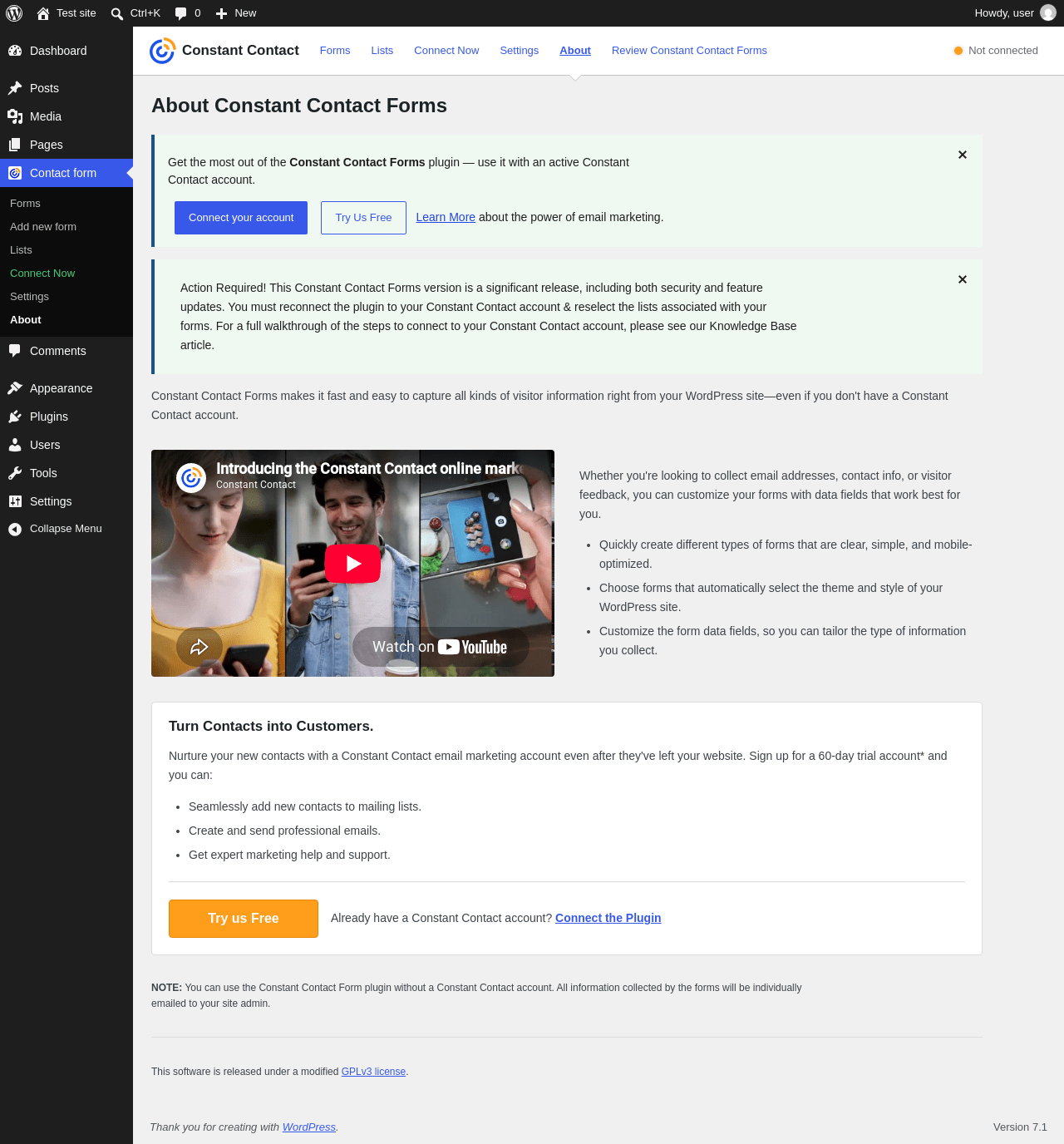Share the video using the arrow icon
This screenshot has width=1064, height=1144.
click(199, 647)
